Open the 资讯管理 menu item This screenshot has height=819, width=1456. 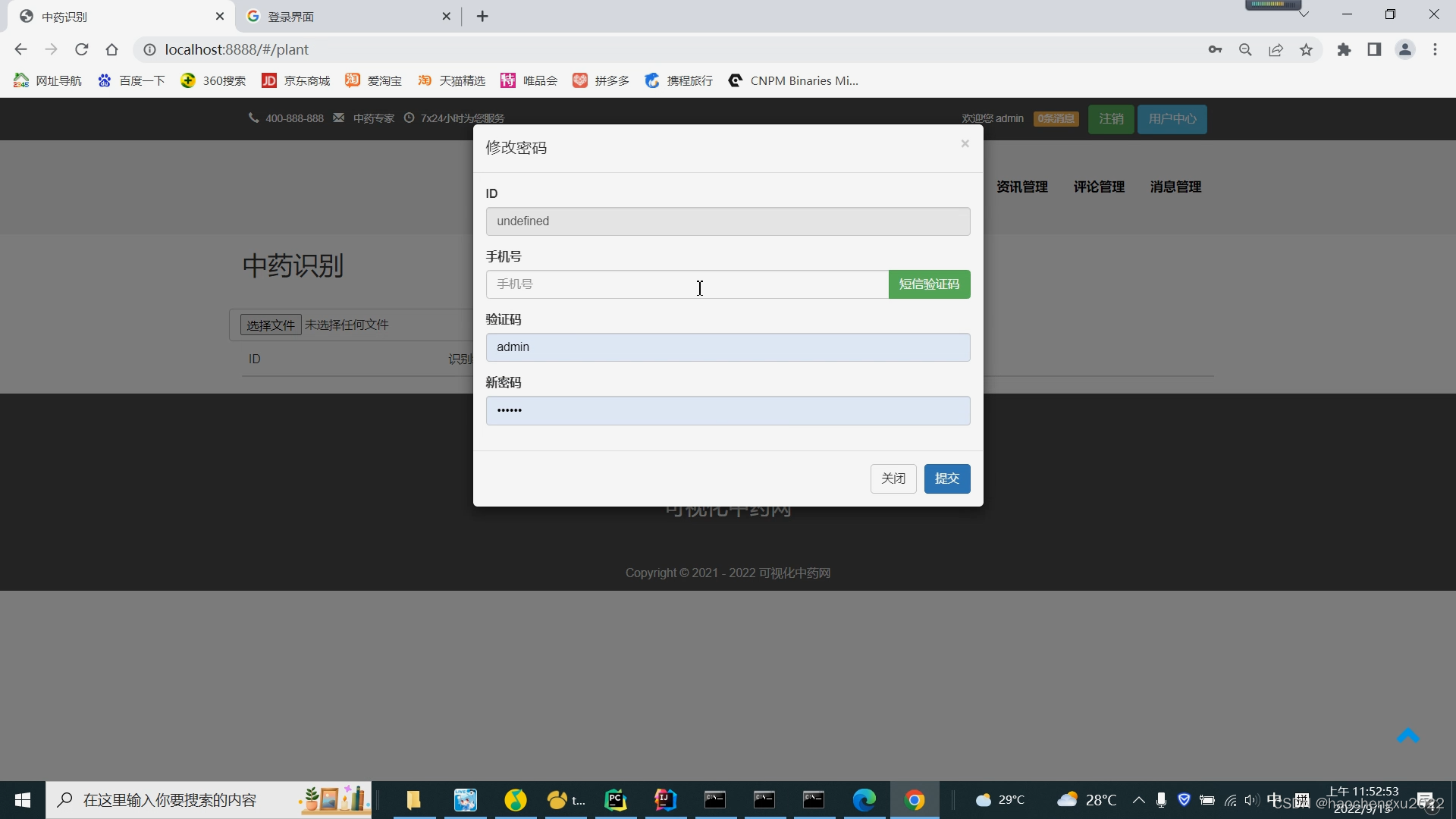point(1021,187)
